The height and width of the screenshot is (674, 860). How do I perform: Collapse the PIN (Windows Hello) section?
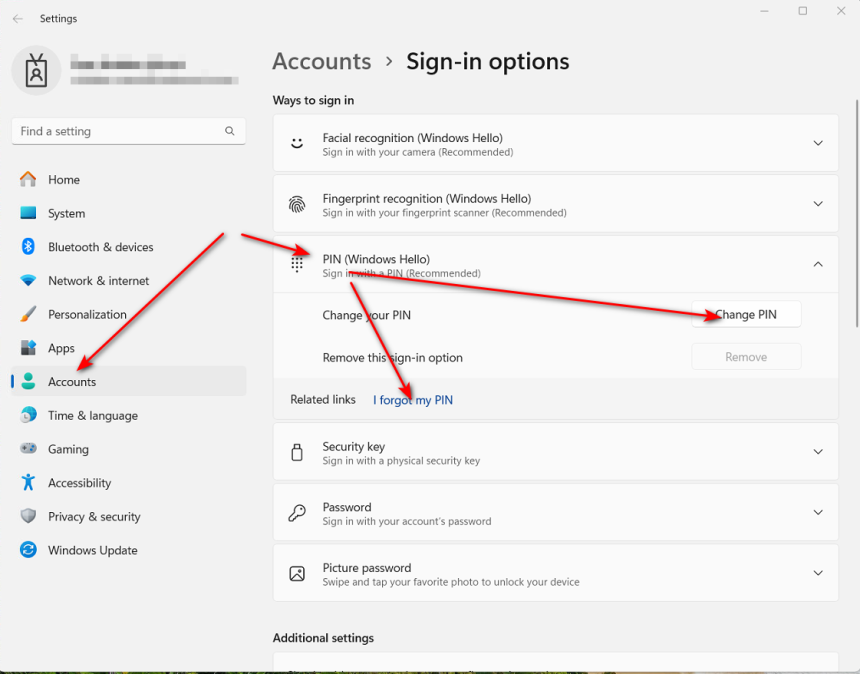click(x=817, y=265)
